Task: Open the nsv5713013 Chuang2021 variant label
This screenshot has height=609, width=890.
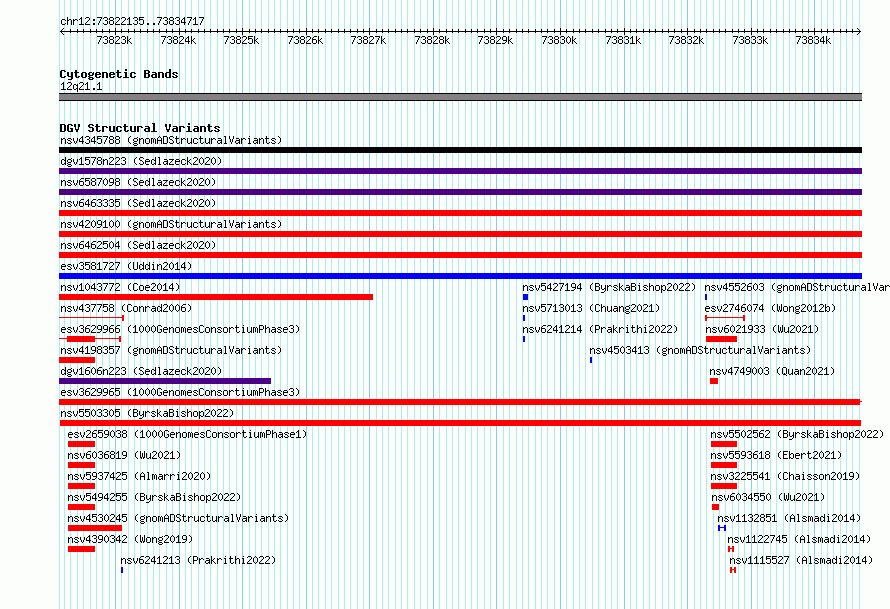Action: tap(591, 308)
